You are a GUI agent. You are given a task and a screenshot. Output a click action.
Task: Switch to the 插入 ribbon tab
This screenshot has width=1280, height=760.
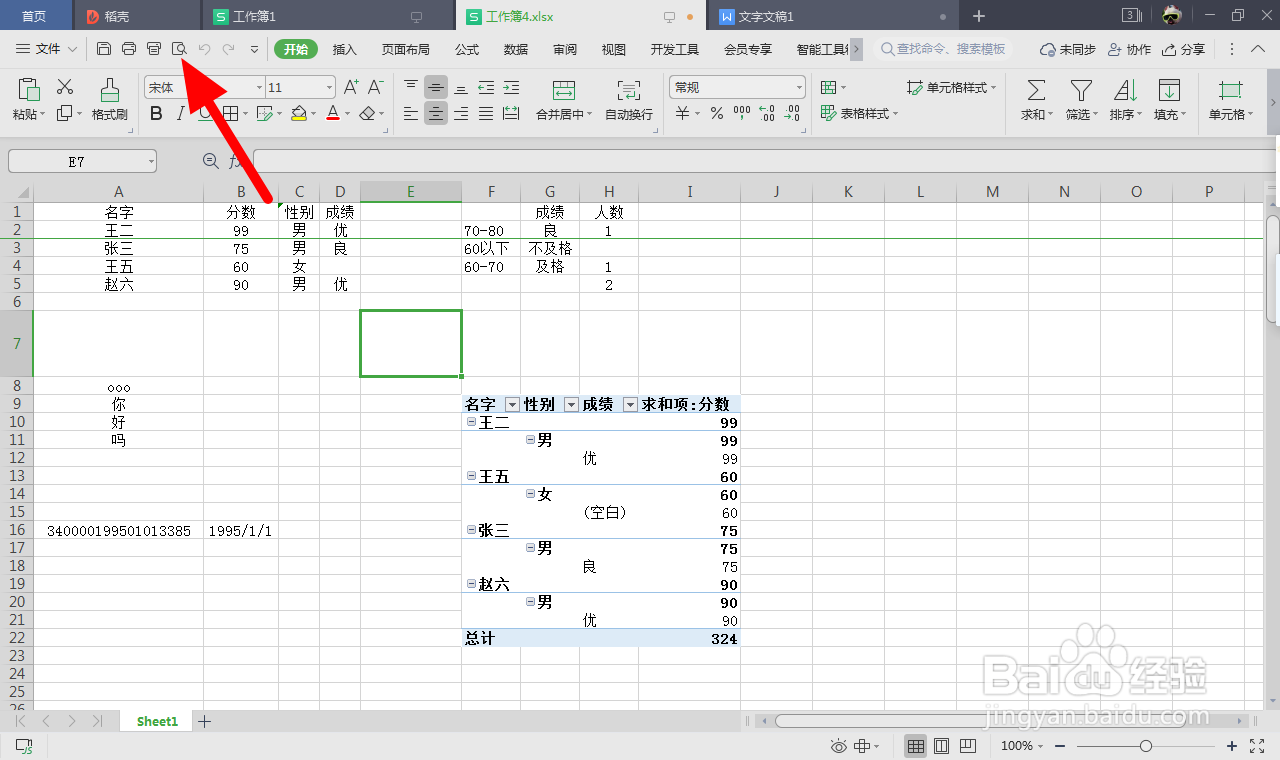click(344, 48)
